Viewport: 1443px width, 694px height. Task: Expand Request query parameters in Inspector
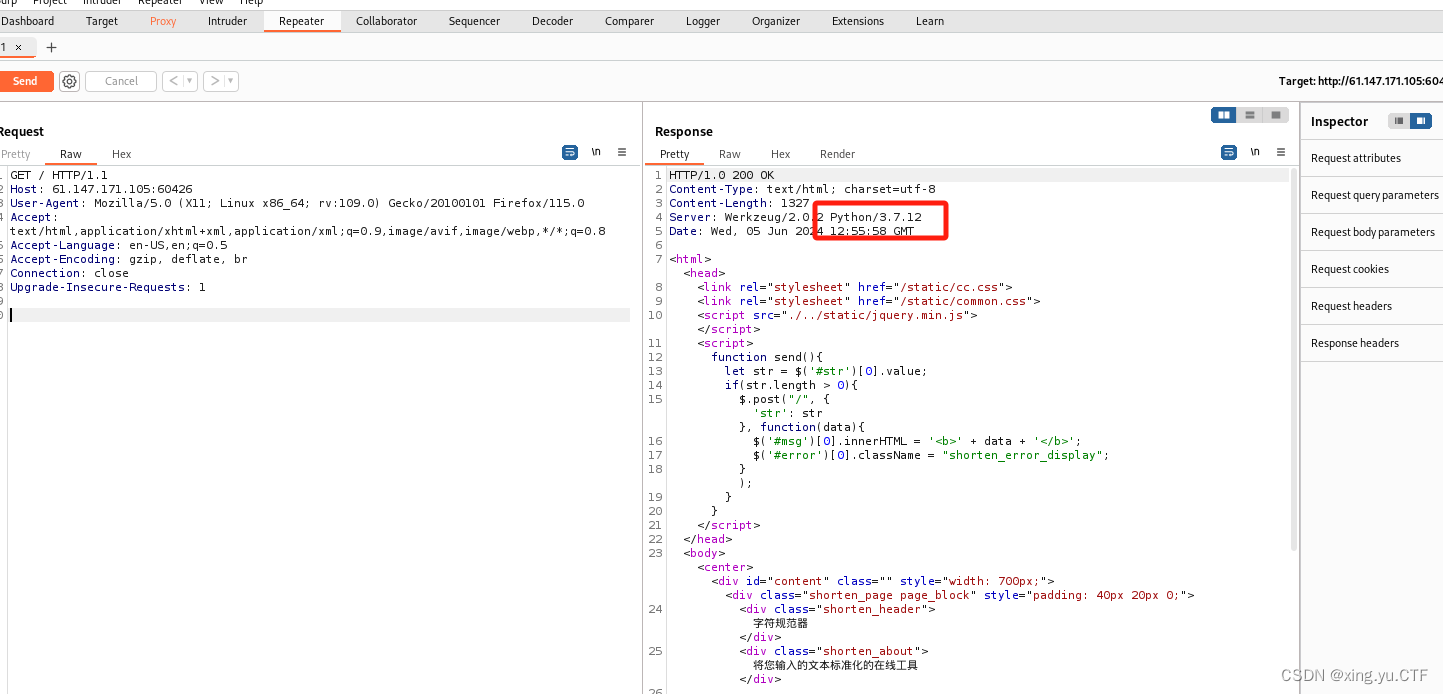1371,195
